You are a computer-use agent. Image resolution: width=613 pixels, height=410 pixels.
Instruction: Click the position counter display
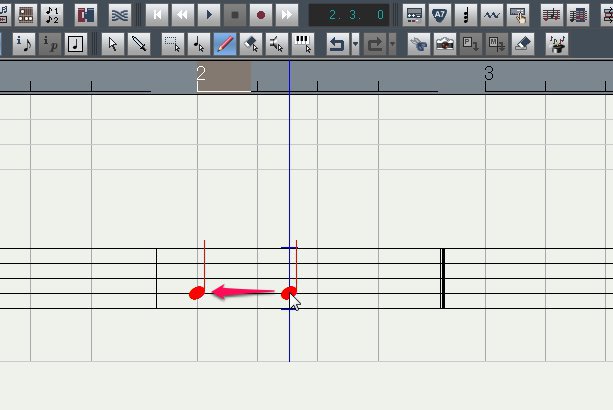351,15
